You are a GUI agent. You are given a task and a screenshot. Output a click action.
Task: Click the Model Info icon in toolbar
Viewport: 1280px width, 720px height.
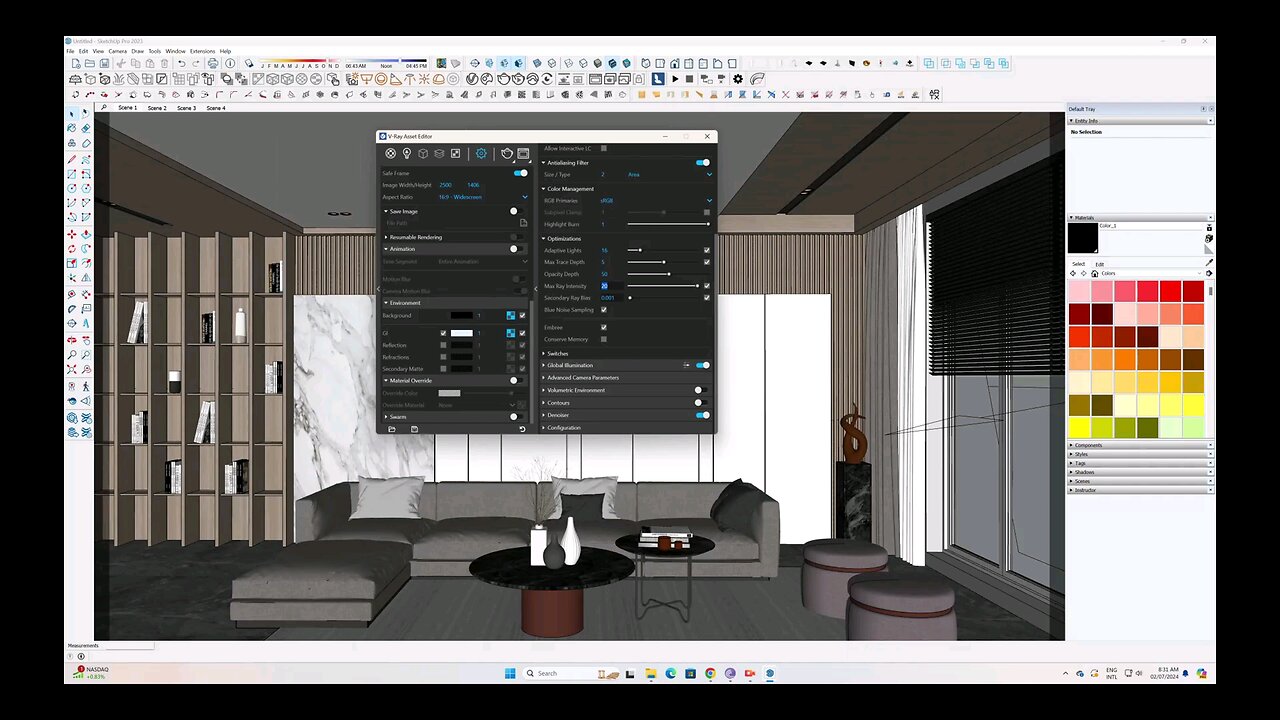(x=230, y=64)
